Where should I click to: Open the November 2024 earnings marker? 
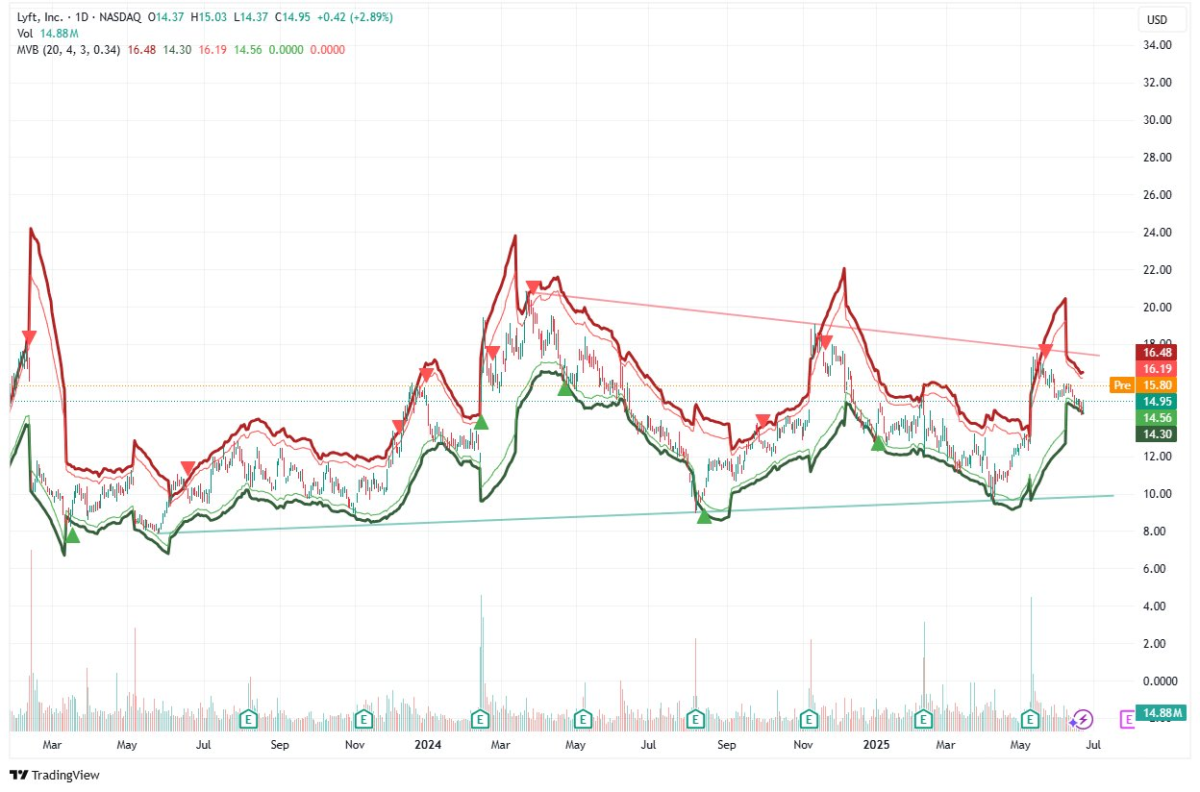point(810,718)
